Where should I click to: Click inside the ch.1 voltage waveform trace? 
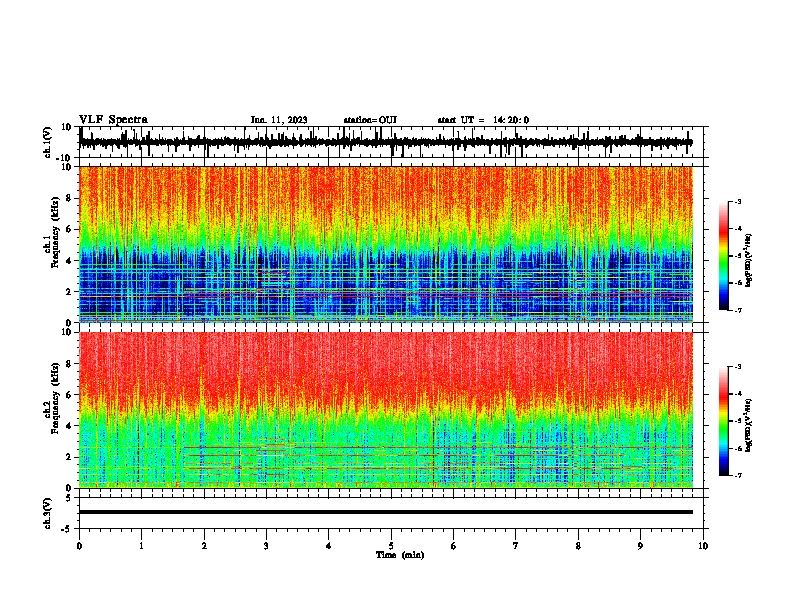[386, 142]
